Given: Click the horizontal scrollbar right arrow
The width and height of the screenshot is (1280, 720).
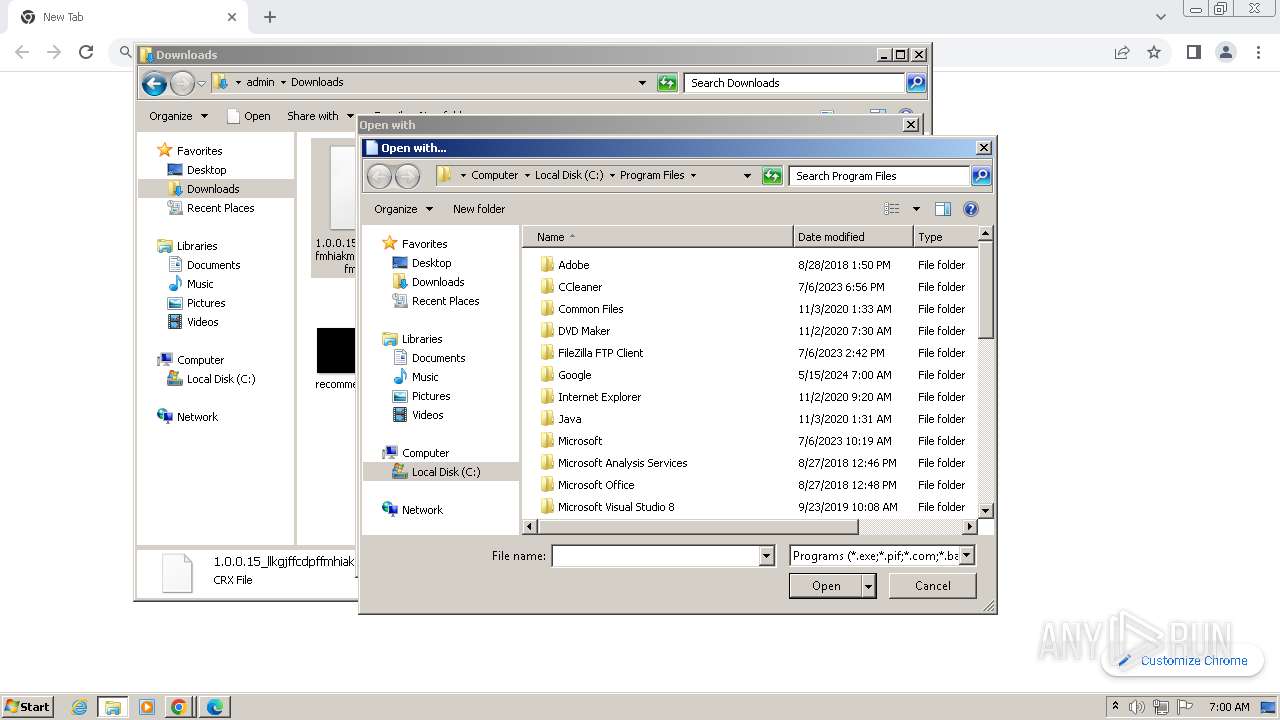Looking at the screenshot, I should pyautogui.click(x=969, y=526).
